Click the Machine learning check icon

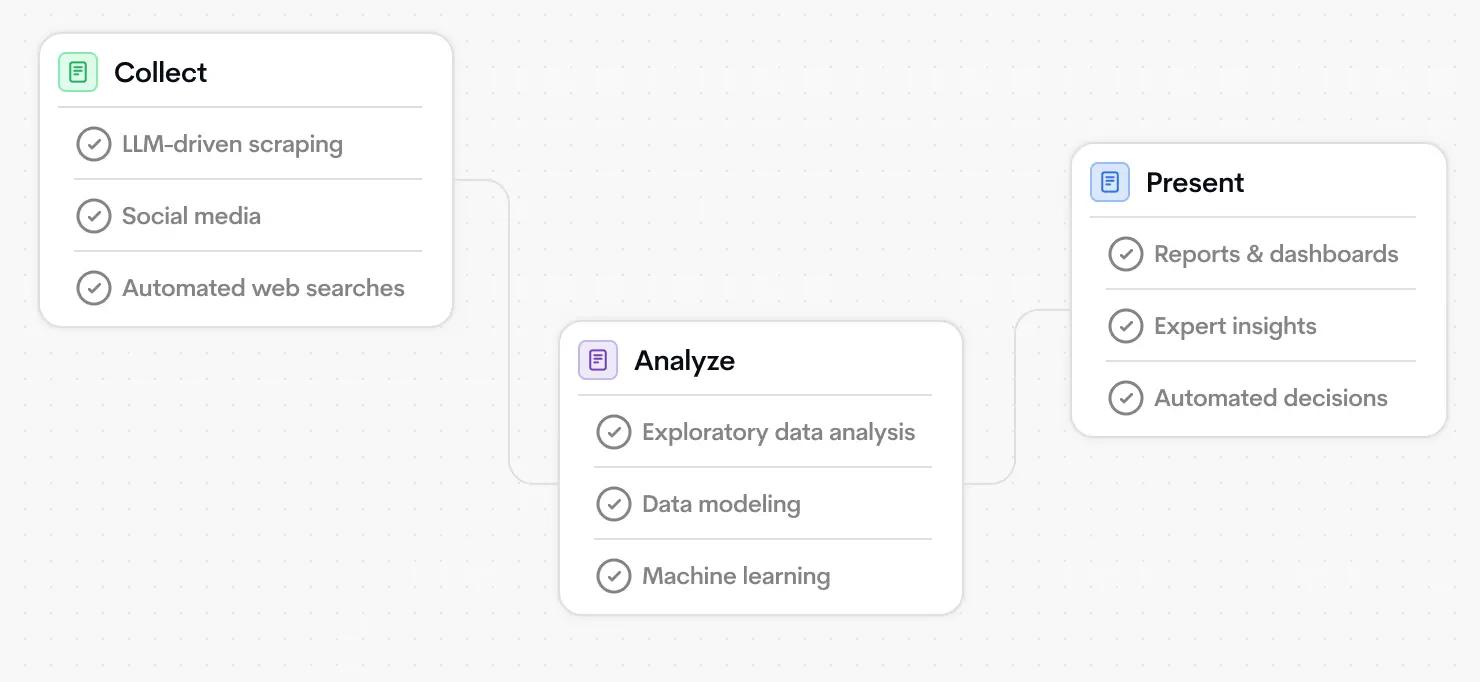[x=614, y=576]
